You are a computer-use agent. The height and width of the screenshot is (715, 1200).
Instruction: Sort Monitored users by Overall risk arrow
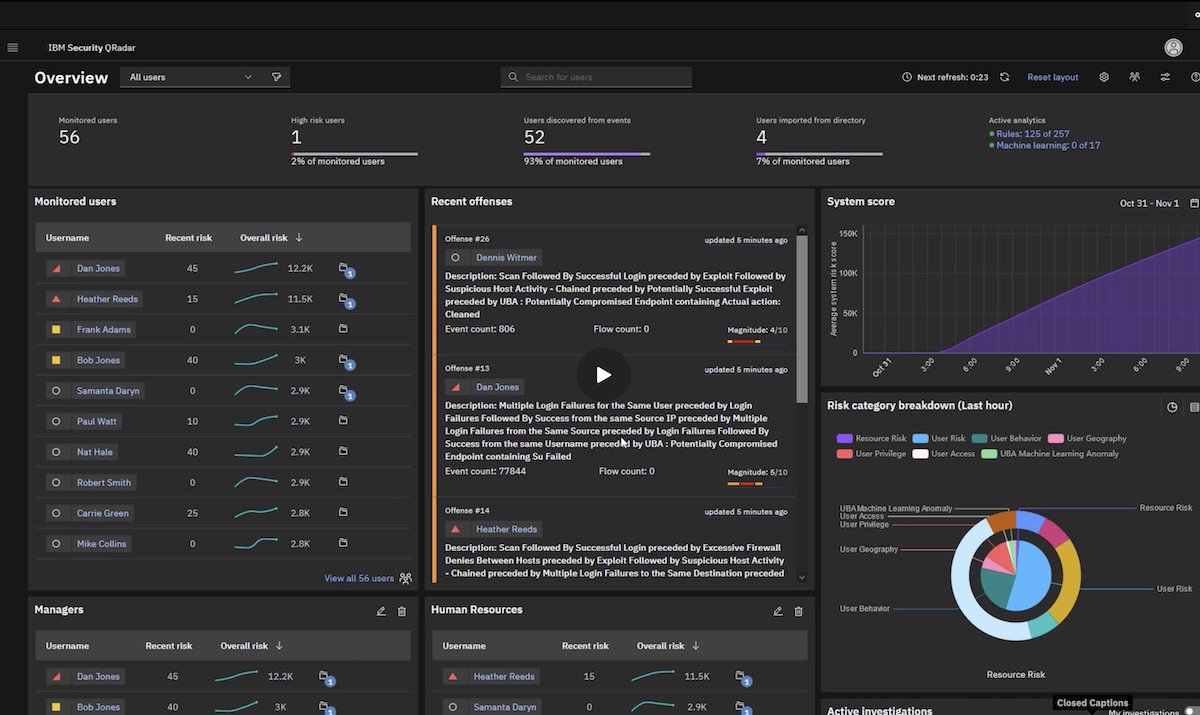(299, 238)
